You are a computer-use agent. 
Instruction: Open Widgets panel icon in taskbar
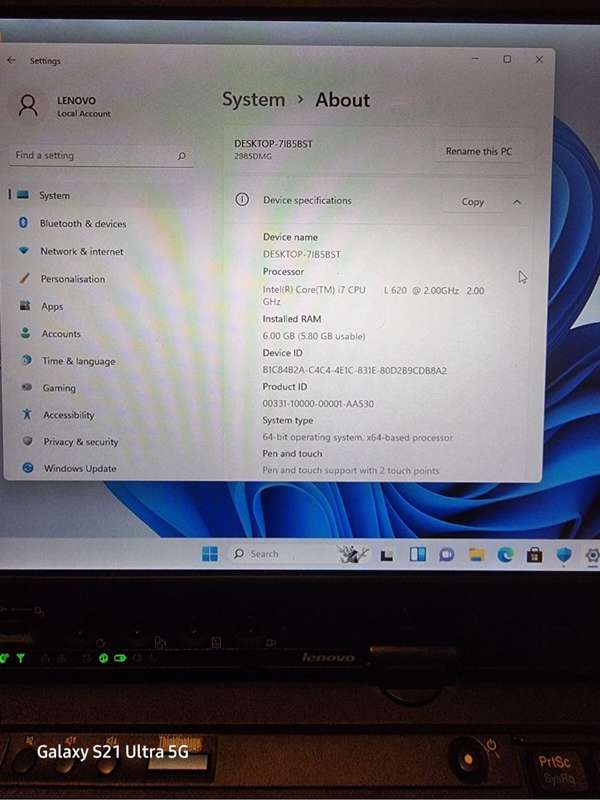[x=418, y=554]
